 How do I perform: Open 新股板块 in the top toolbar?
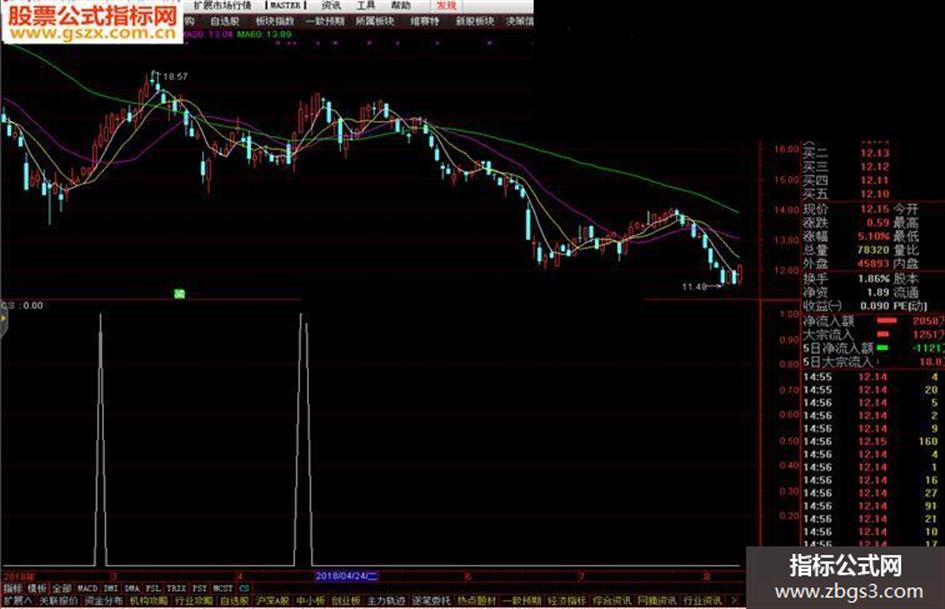(x=475, y=22)
